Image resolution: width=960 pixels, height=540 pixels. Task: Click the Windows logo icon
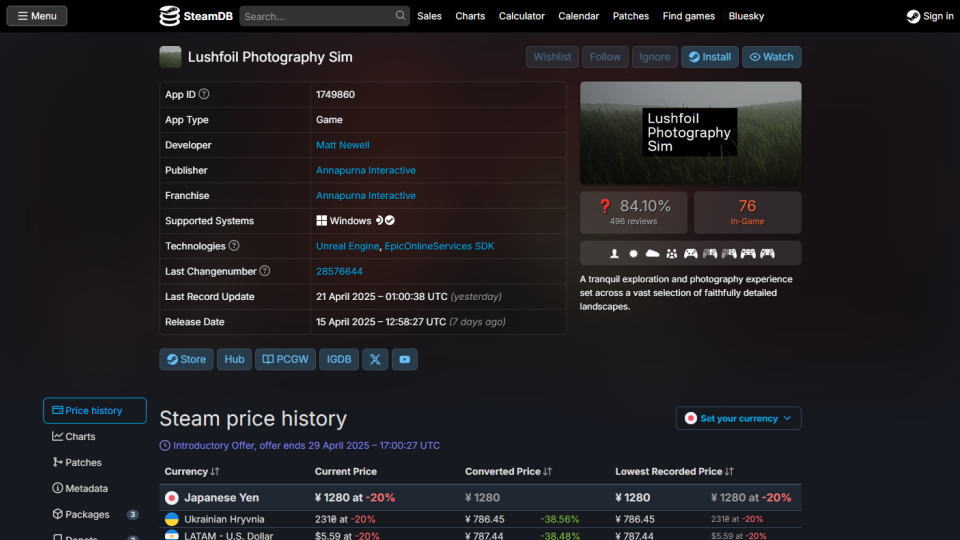321,220
